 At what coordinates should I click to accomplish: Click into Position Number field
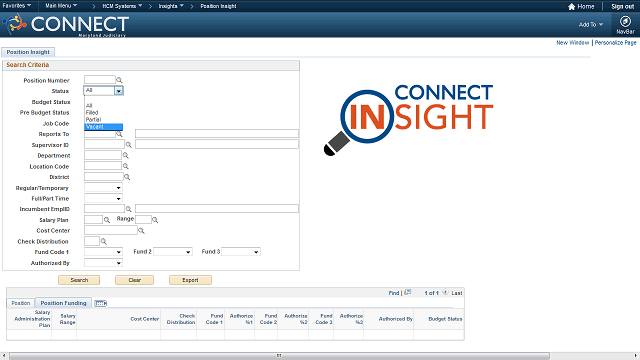[100, 80]
